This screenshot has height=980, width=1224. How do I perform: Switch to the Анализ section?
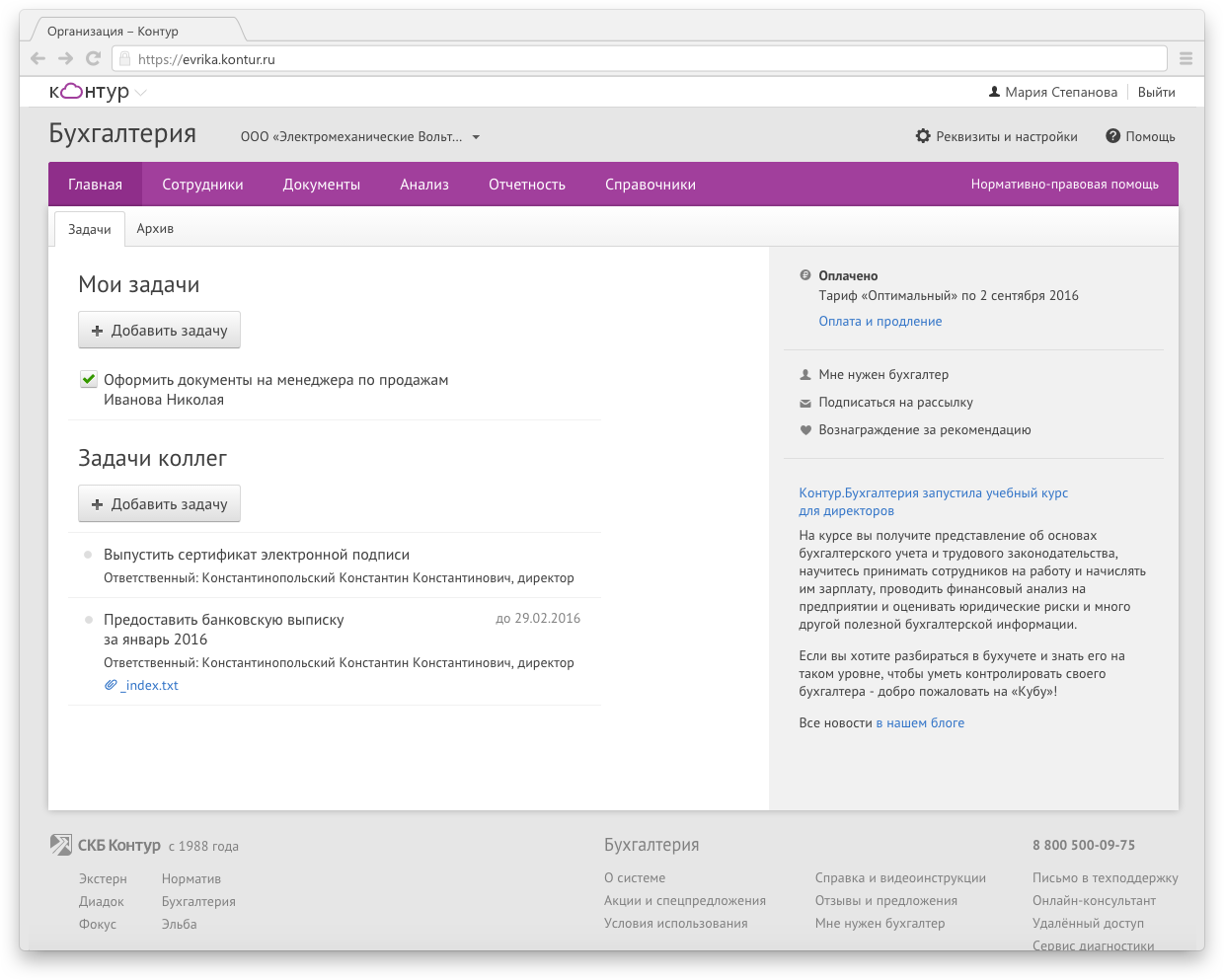tap(424, 185)
